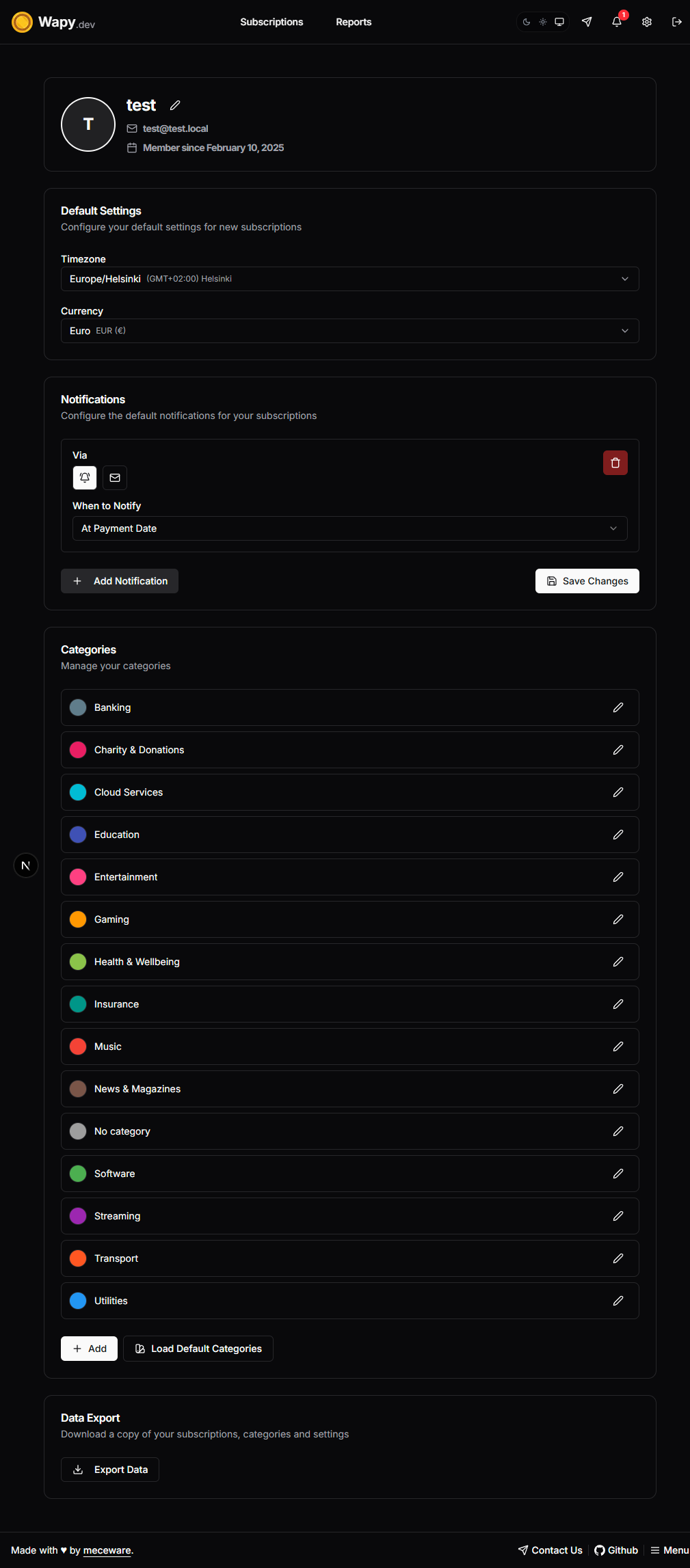Edit the user name pencil icon
Image resolution: width=690 pixels, height=1568 pixels.
tap(175, 105)
